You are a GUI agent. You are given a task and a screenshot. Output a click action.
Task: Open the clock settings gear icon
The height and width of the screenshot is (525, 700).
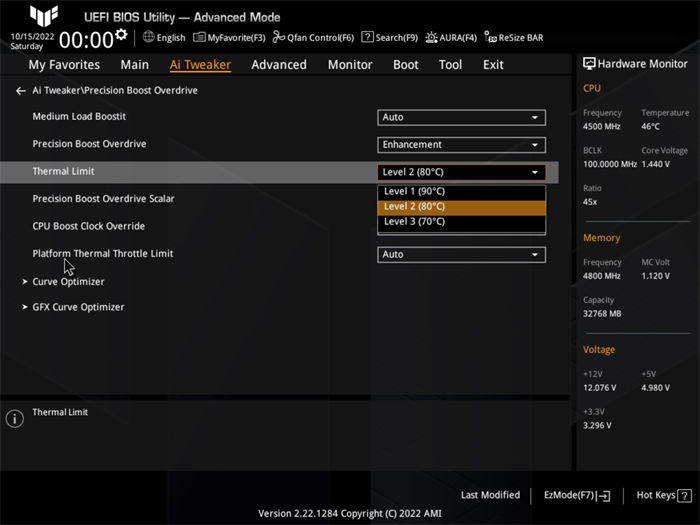[x=121, y=34]
